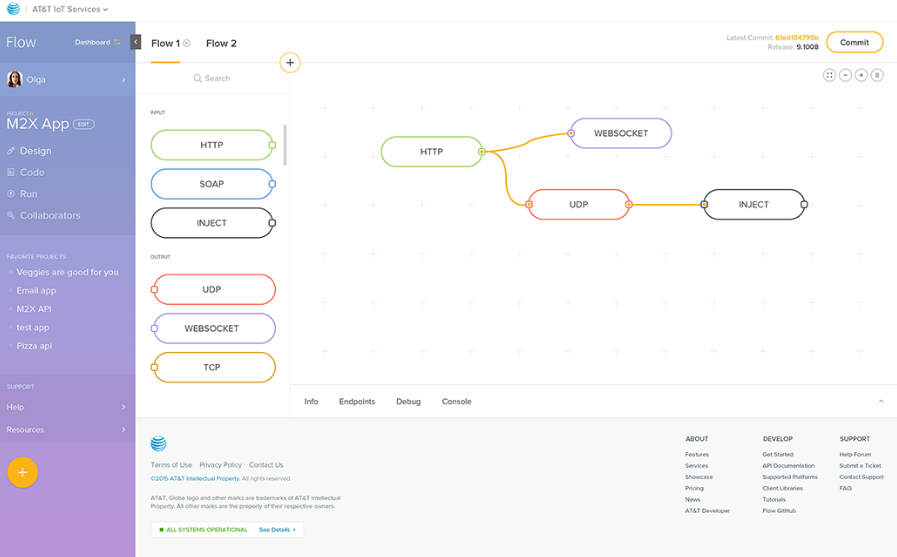This screenshot has height=557, width=897.
Task: Expand Help submenu in sidebar
Action: point(124,407)
